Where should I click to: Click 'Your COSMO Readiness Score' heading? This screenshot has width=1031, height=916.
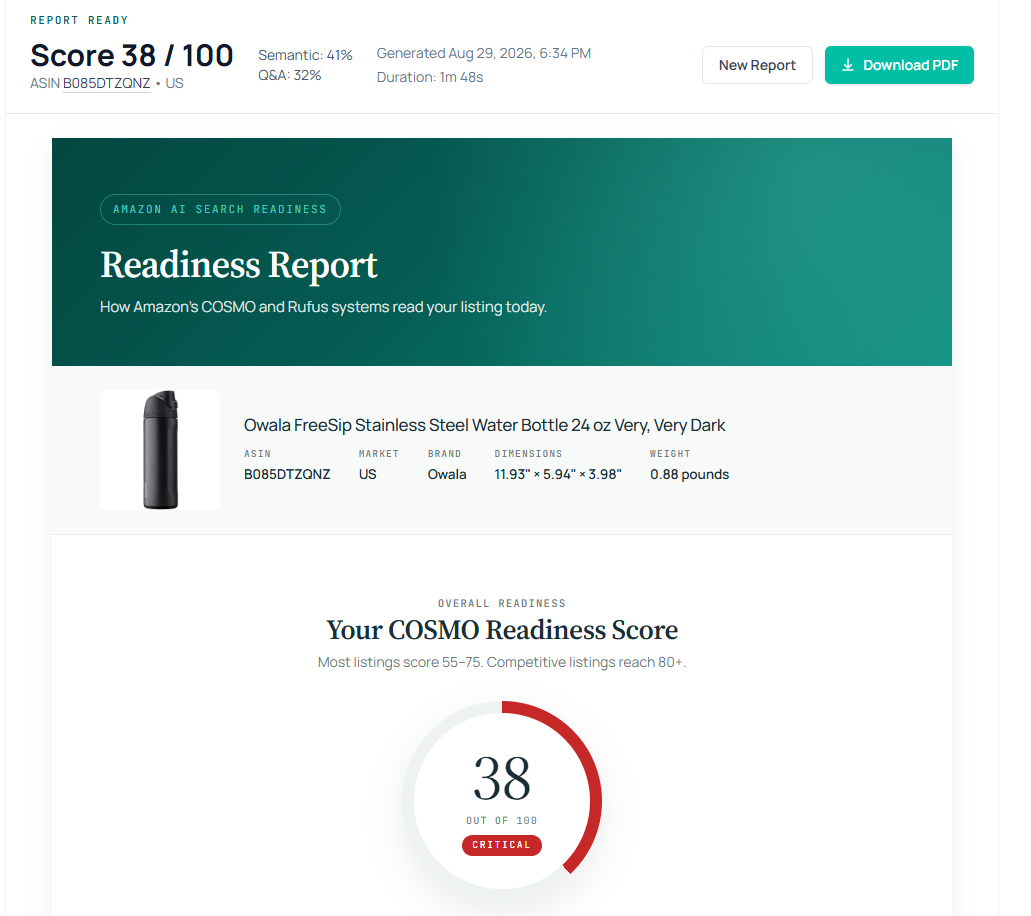(502, 630)
